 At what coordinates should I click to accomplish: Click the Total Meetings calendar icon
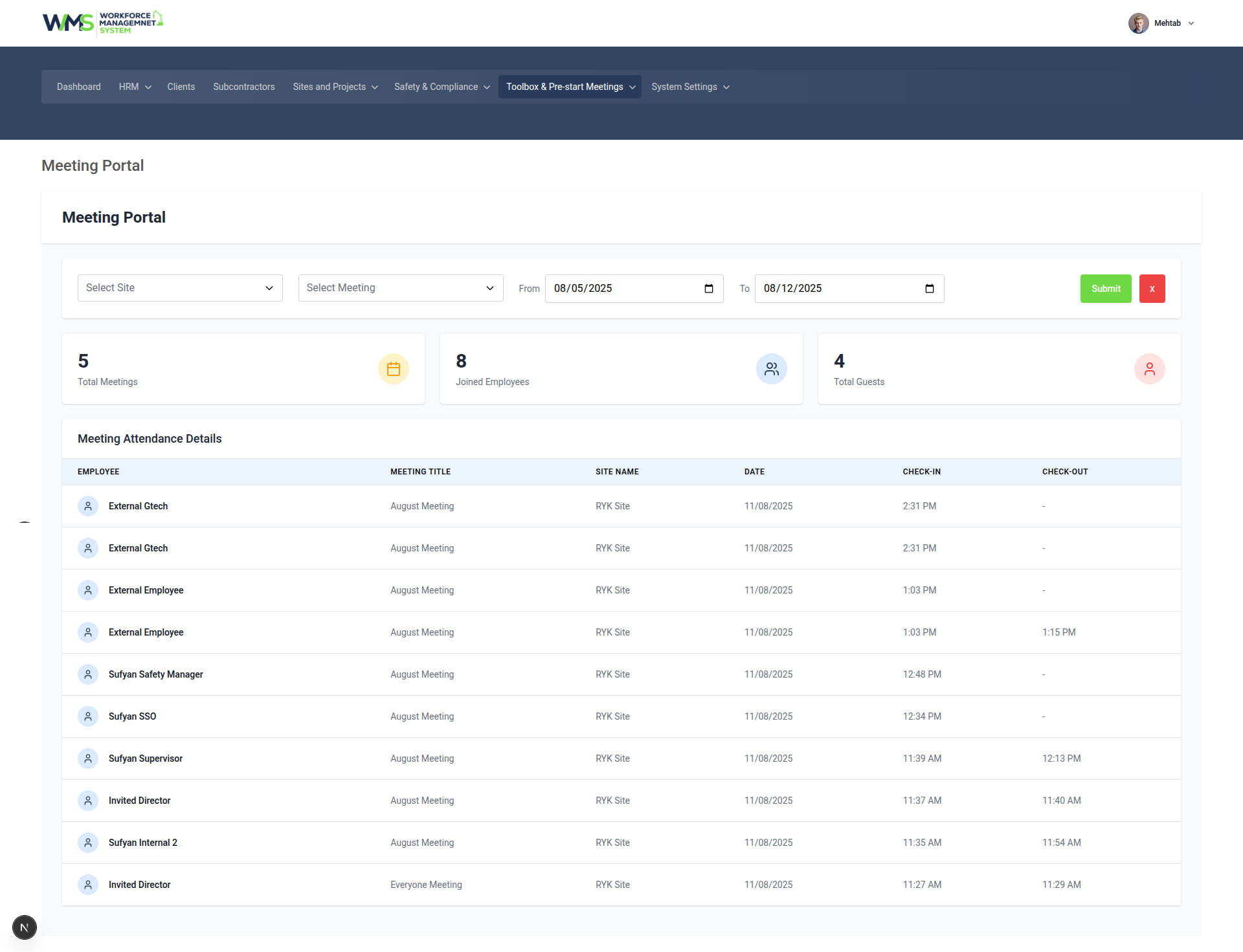394,369
